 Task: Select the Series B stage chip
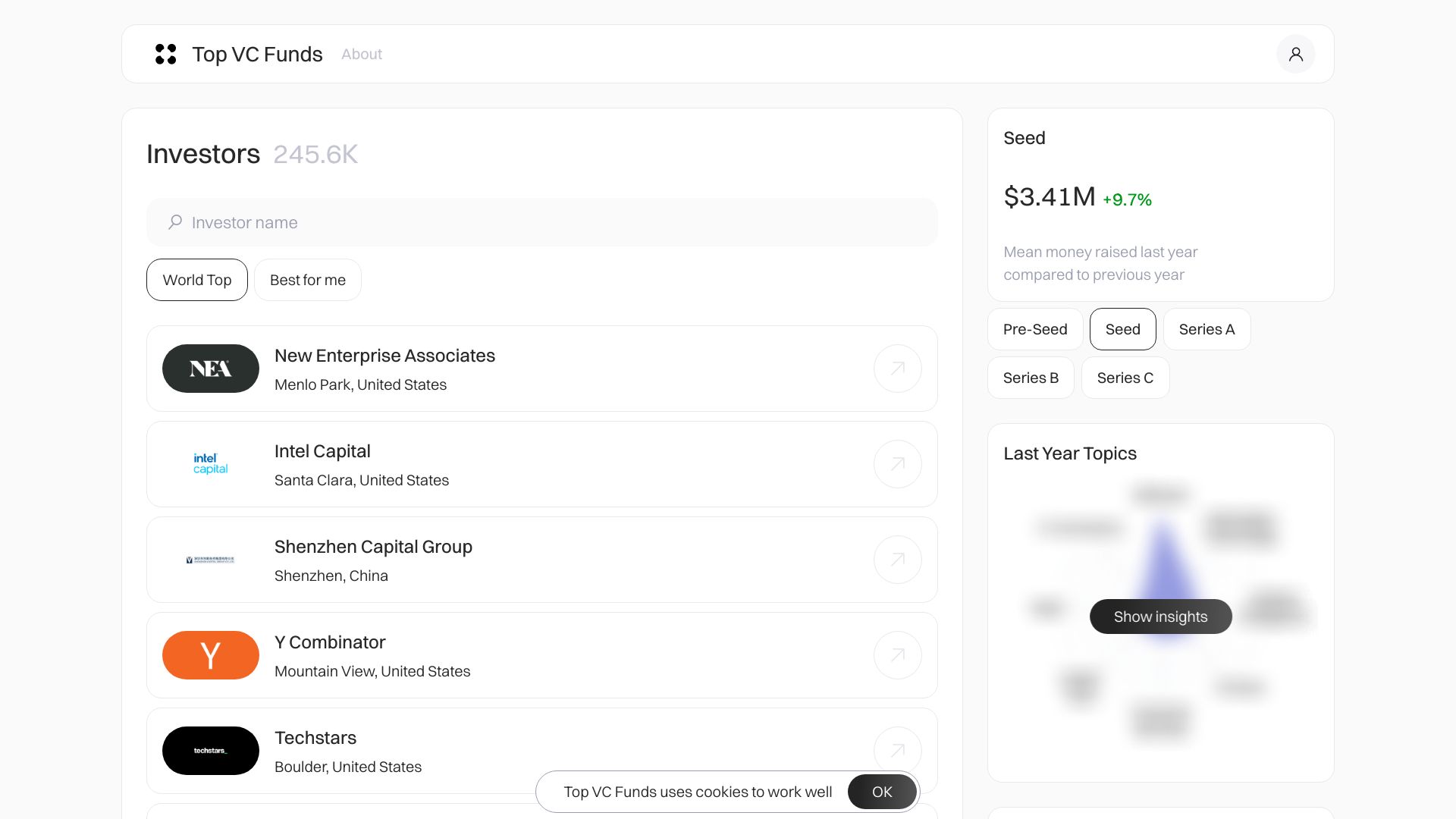click(x=1031, y=378)
